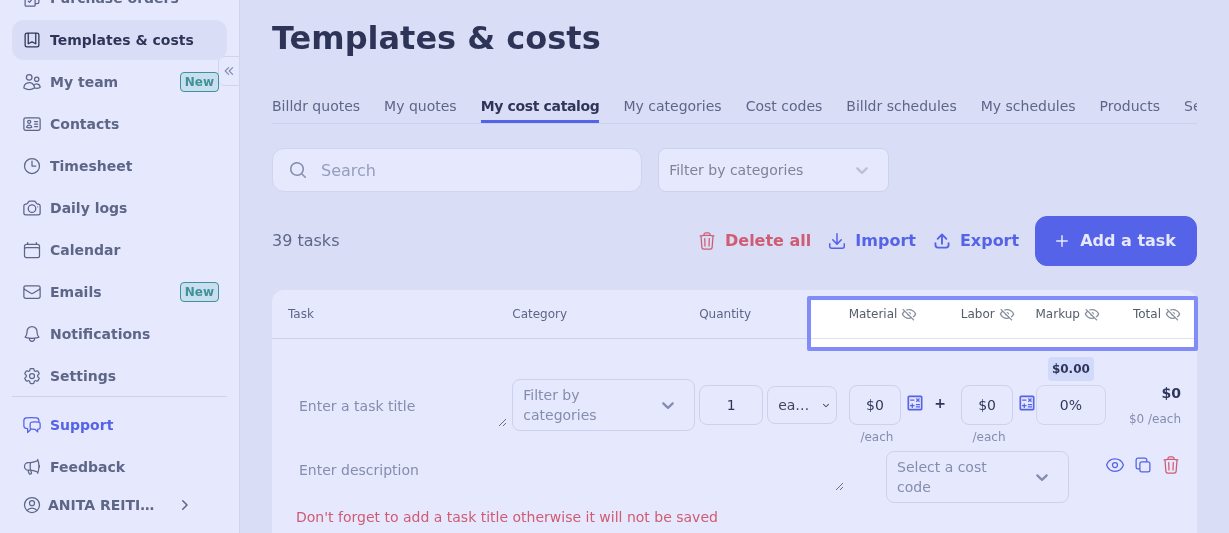Toggle the task row eye visibility icon
This screenshot has height=533, width=1229.
(1115, 465)
